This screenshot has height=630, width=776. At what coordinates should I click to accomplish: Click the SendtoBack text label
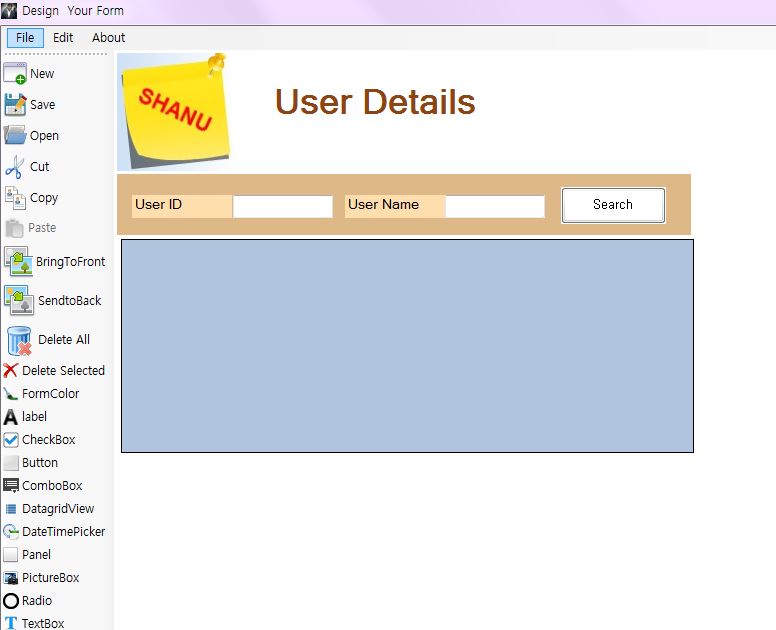(69, 300)
